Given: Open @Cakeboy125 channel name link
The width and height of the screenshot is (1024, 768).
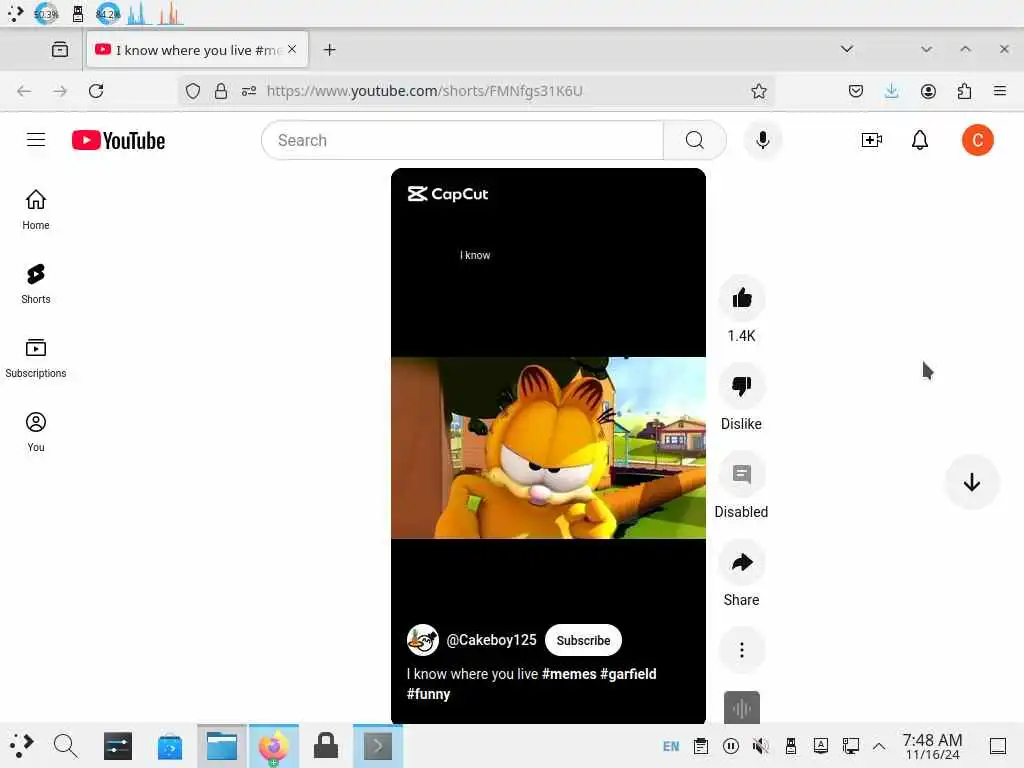Looking at the screenshot, I should [x=491, y=640].
